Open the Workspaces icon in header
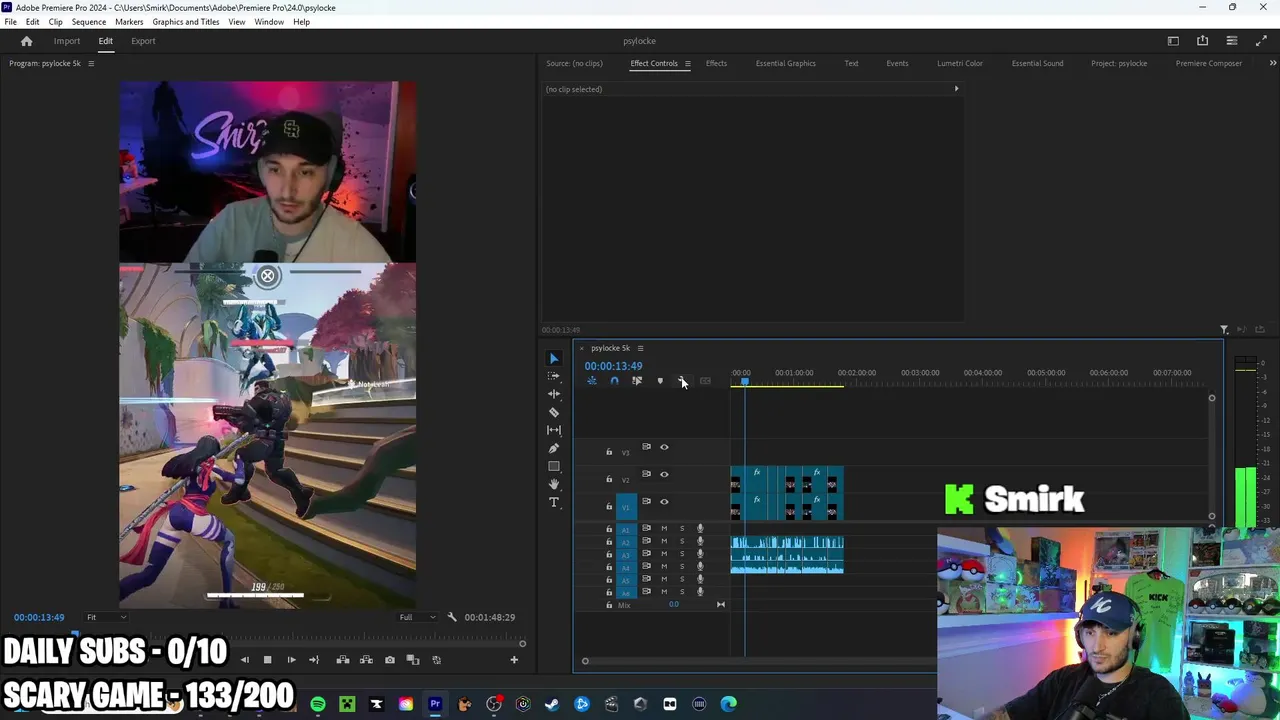This screenshot has width=1280, height=720. point(1173,41)
